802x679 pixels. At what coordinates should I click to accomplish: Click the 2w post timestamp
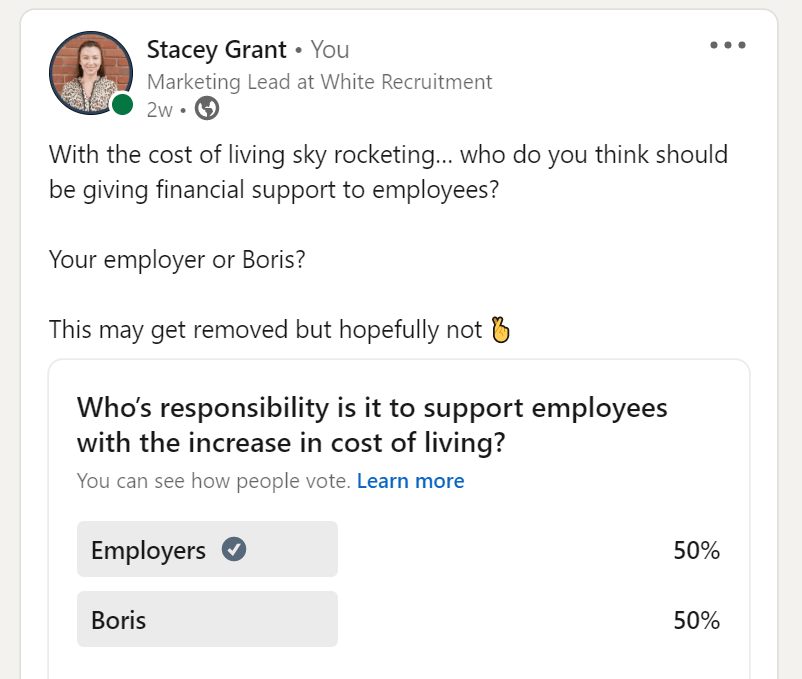click(160, 110)
